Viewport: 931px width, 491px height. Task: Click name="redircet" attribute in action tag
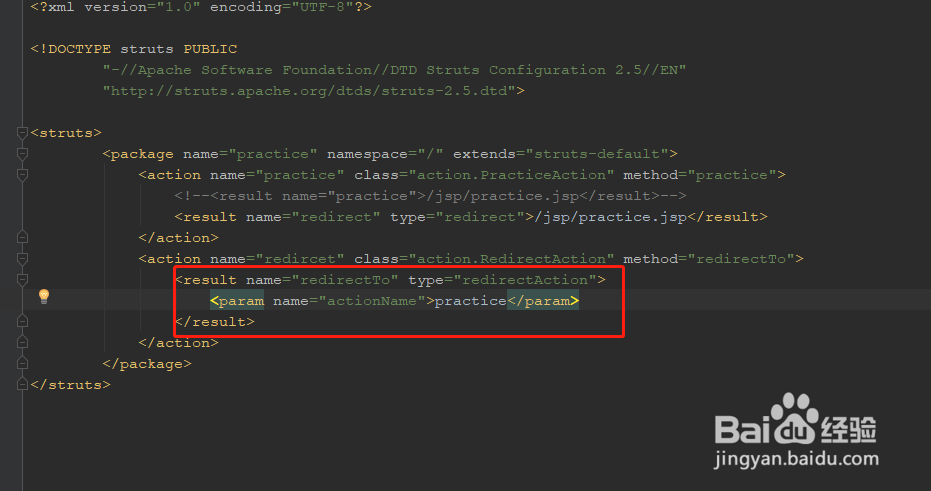tap(277, 259)
